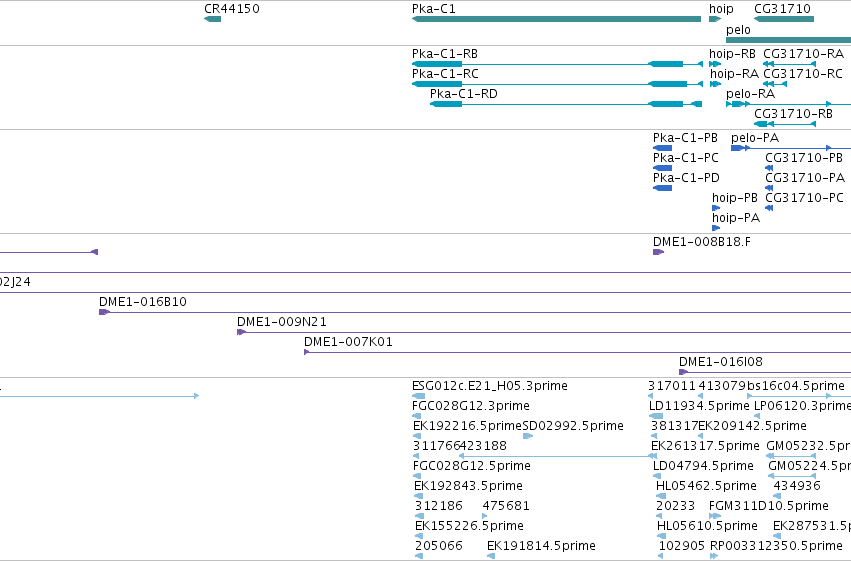Click EST RP003312350.5prime
The width and height of the screenshot is (851, 561).
point(714,557)
